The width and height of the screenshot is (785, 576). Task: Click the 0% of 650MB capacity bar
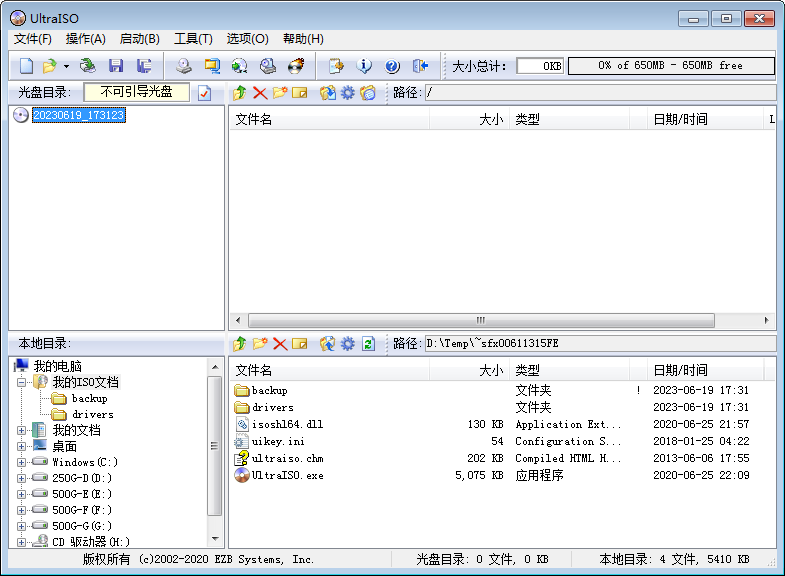coord(671,66)
